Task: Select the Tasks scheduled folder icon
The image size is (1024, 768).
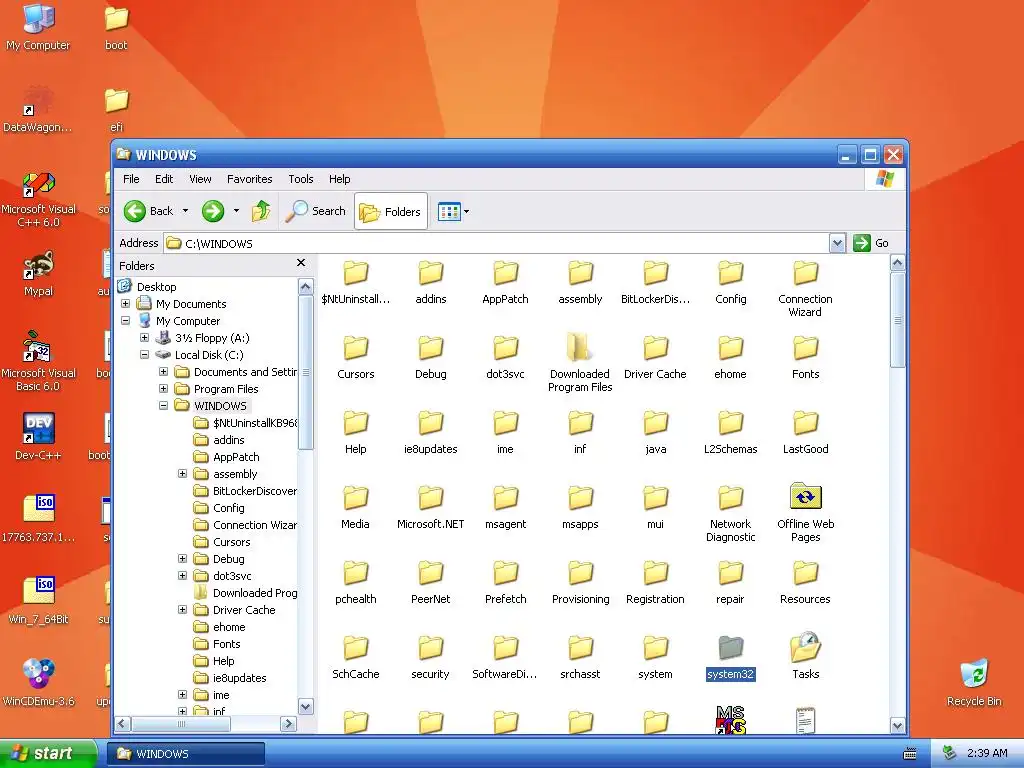Action: tap(805, 655)
